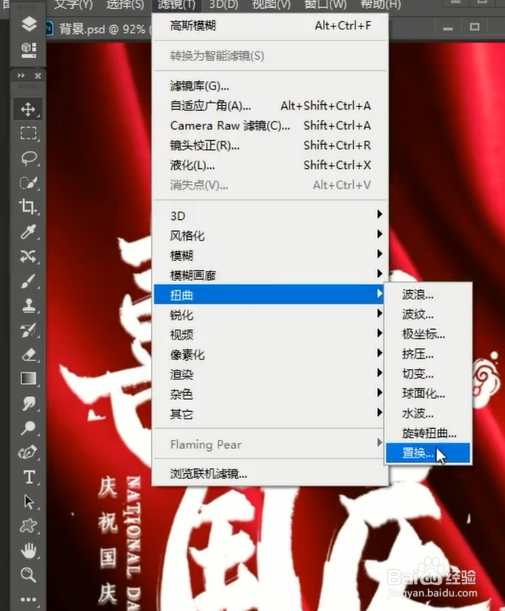Choose 旋转扭曲... distort filter
Screen dimensions: 505x611
[428, 433]
